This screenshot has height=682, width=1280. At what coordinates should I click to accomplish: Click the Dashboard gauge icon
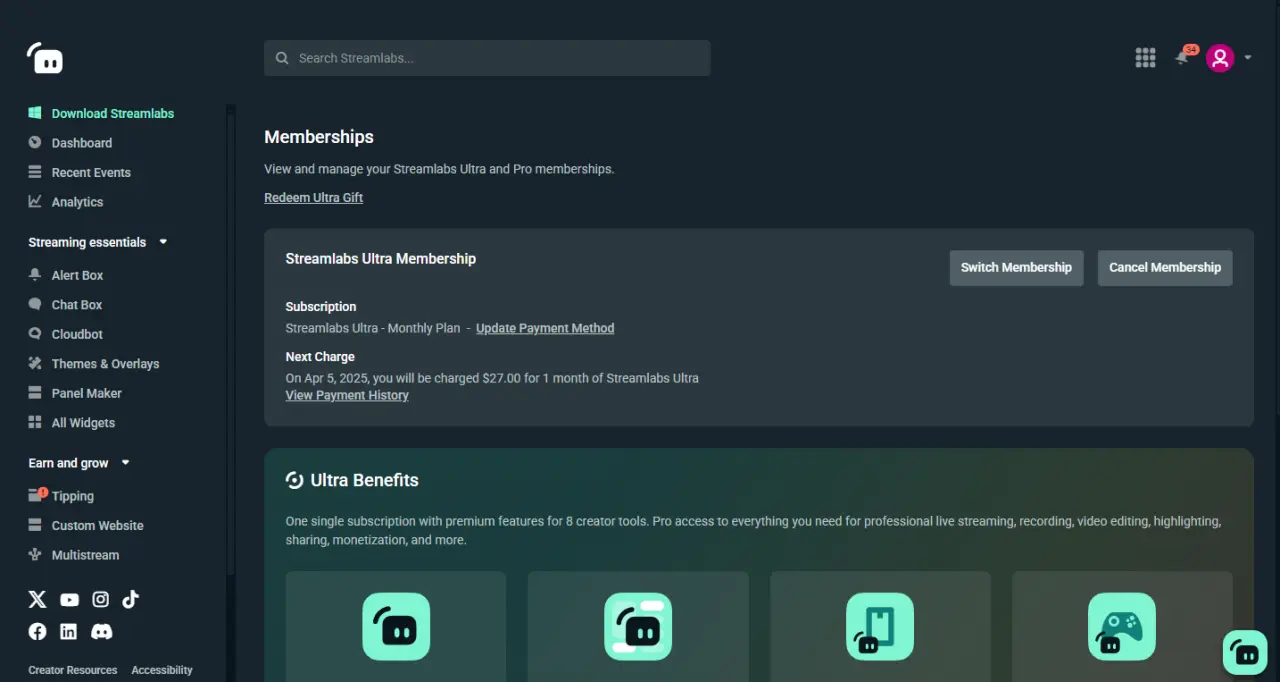click(x=35, y=143)
